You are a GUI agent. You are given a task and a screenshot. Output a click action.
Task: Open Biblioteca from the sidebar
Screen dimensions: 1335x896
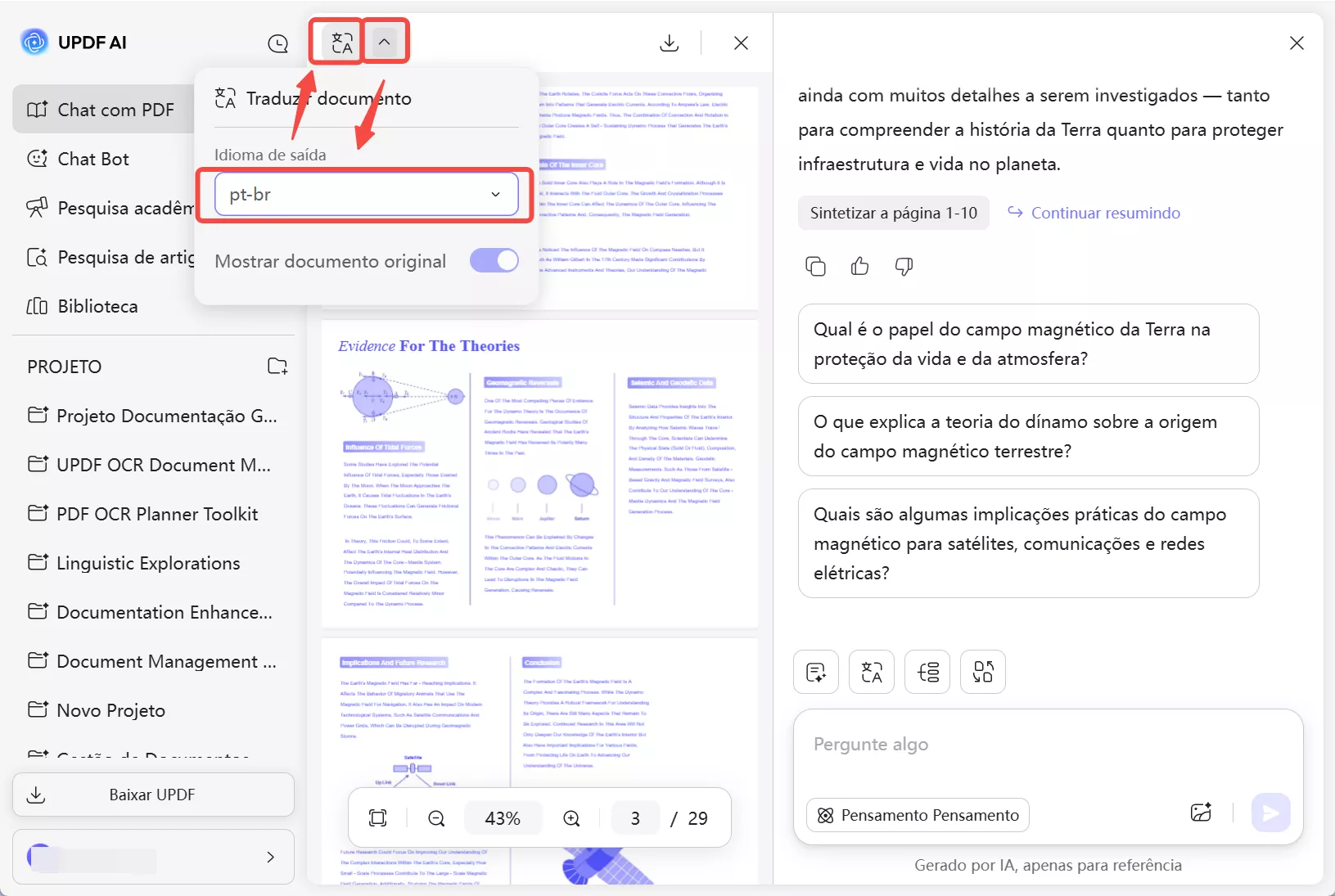click(x=97, y=306)
